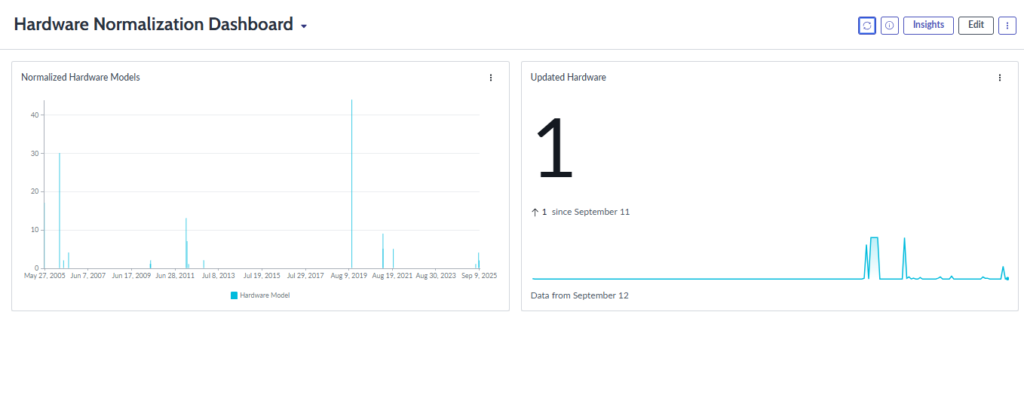Open the dashboard info icon
1024x413 pixels.
tap(889, 25)
